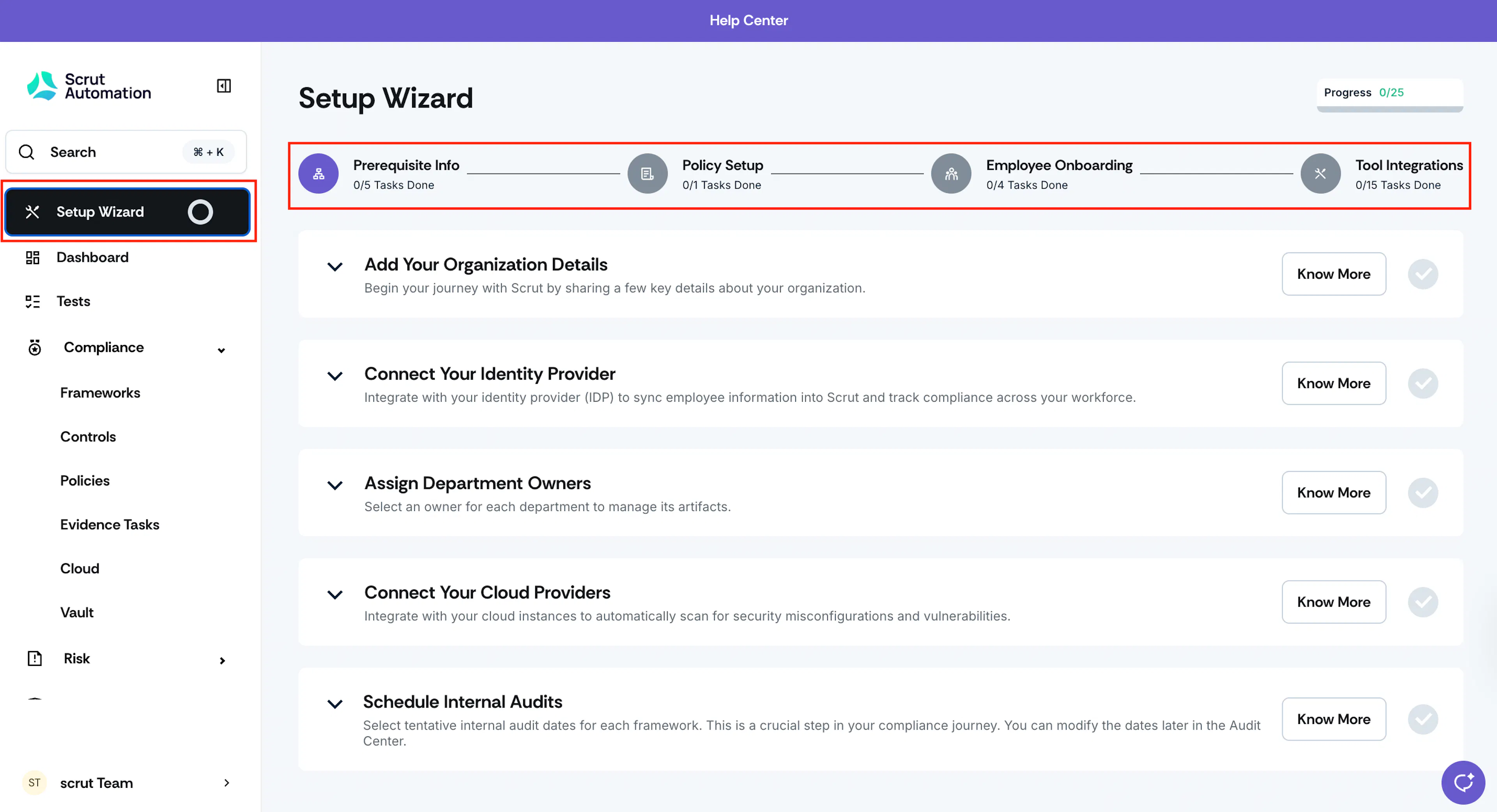This screenshot has height=812, width=1497.
Task: Click the Search input field
Action: (x=126, y=152)
